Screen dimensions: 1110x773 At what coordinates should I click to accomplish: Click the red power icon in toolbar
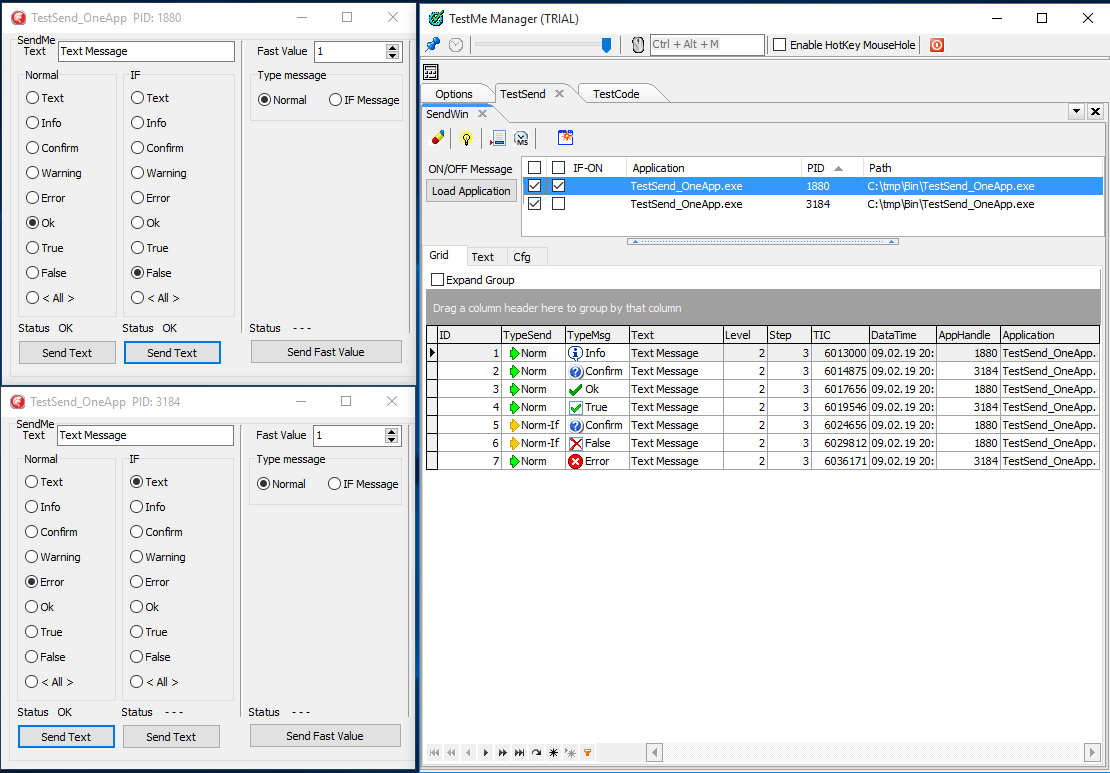(x=936, y=45)
